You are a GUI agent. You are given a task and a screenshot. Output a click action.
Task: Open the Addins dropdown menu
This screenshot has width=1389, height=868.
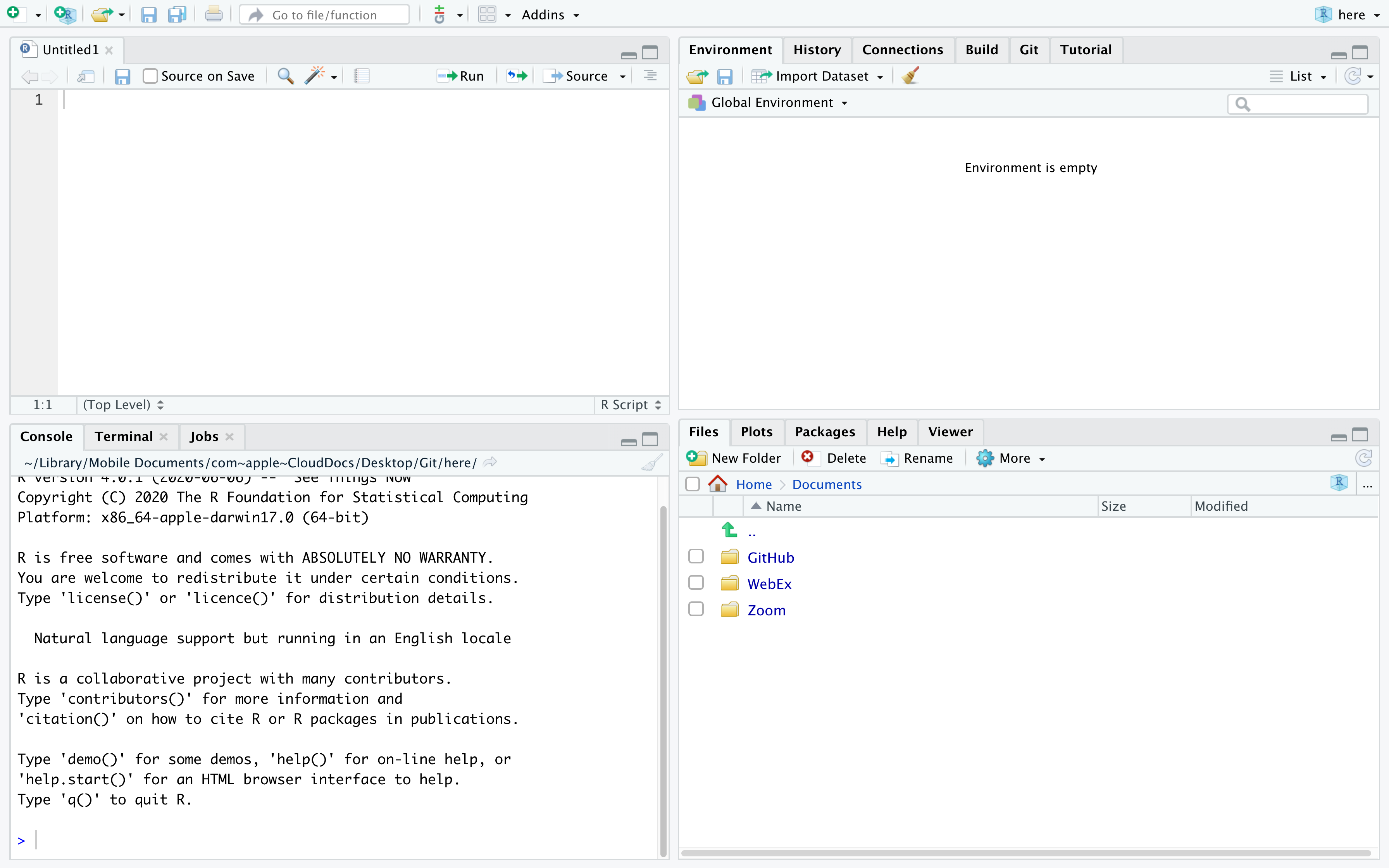[549, 15]
